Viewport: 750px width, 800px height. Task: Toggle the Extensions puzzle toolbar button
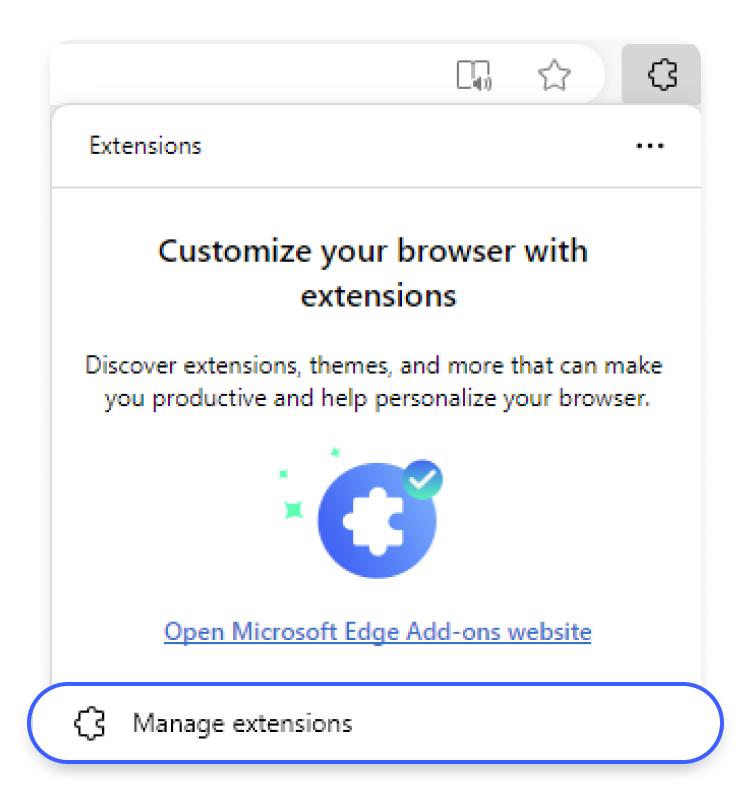tap(661, 74)
